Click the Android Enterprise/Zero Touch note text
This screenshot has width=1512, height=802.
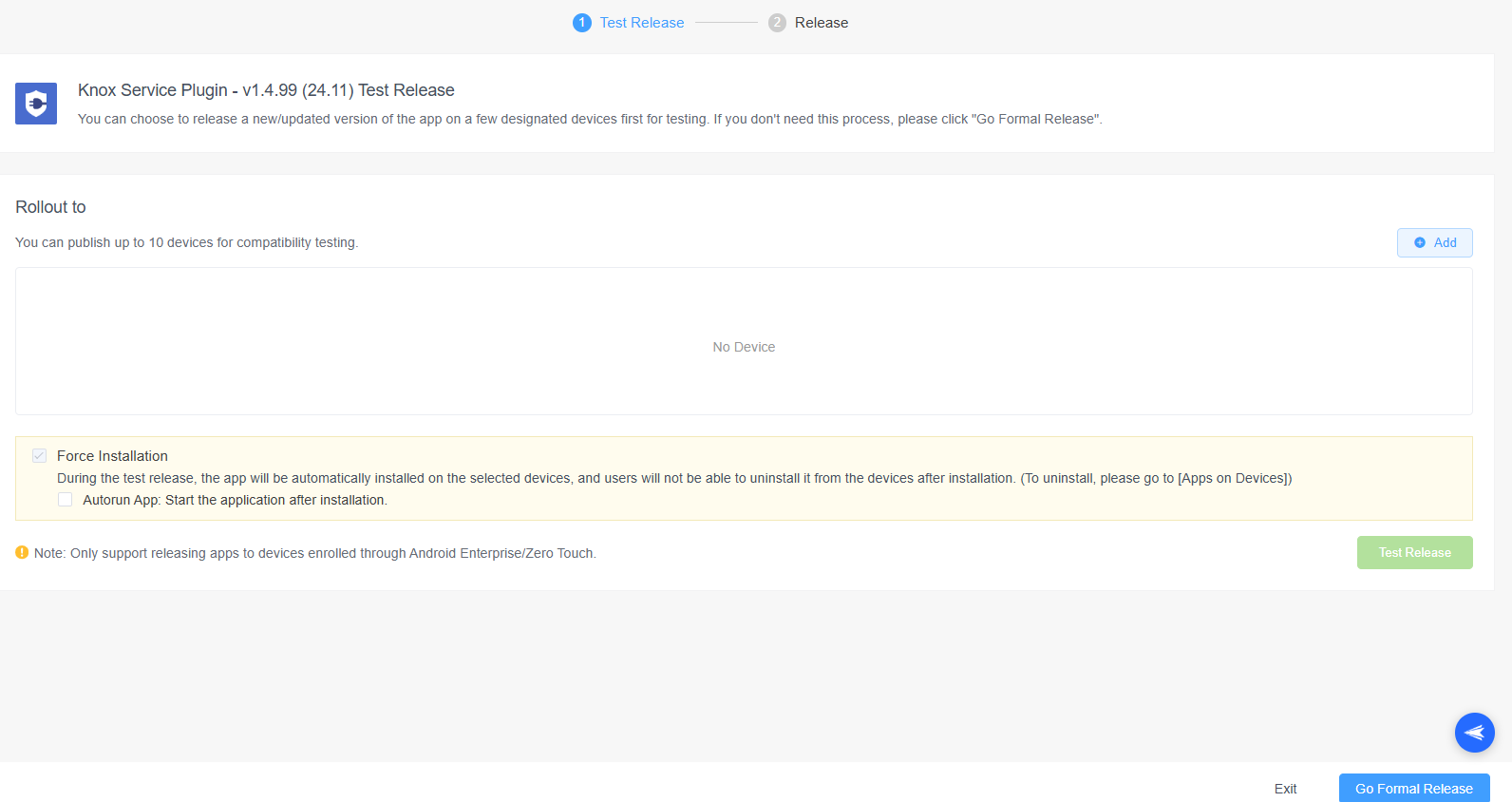(x=315, y=553)
